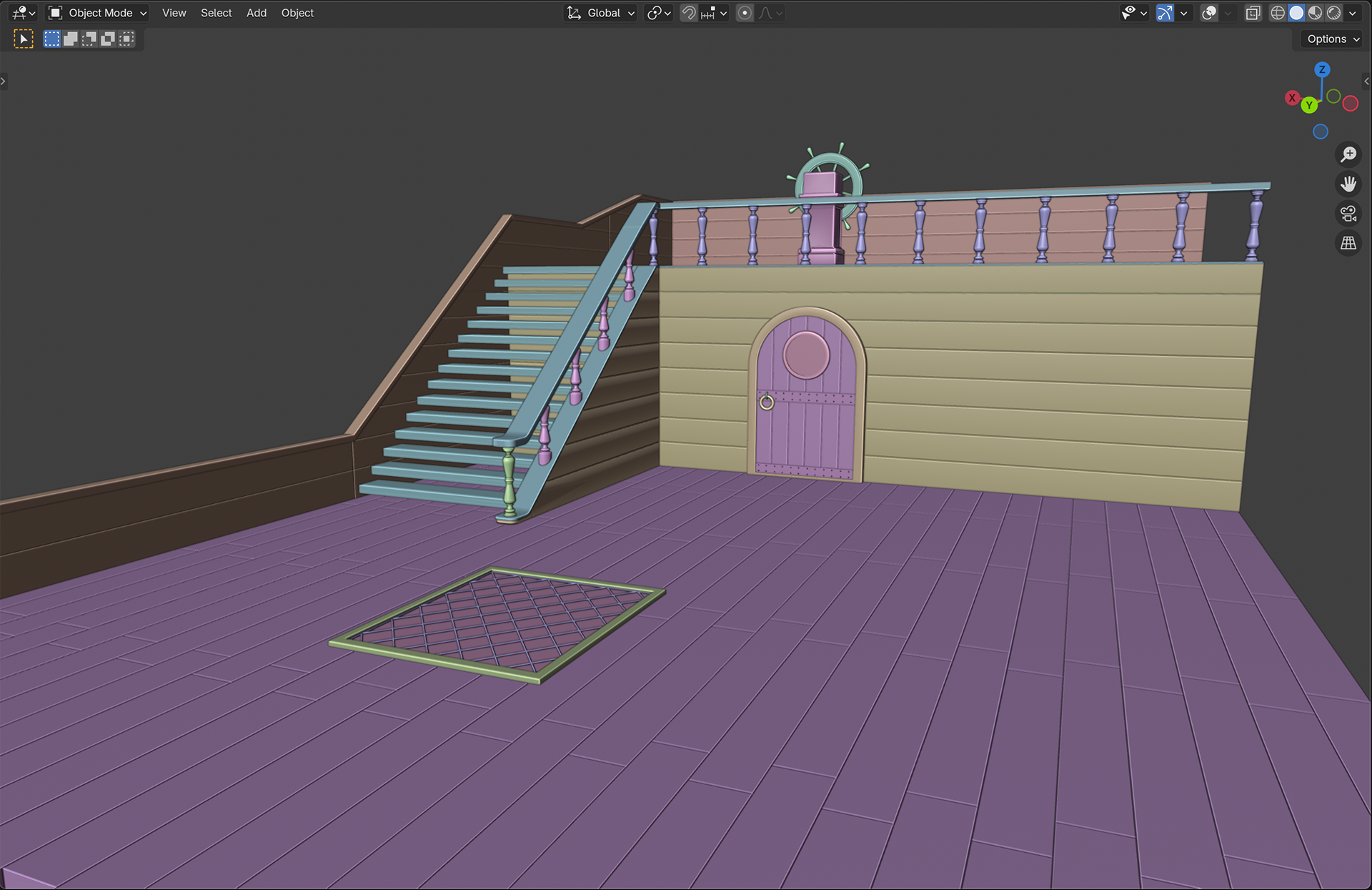Open Global transform orientation dropdown
Screen dimensions: 1372x890
pyautogui.click(x=601, y=13)
